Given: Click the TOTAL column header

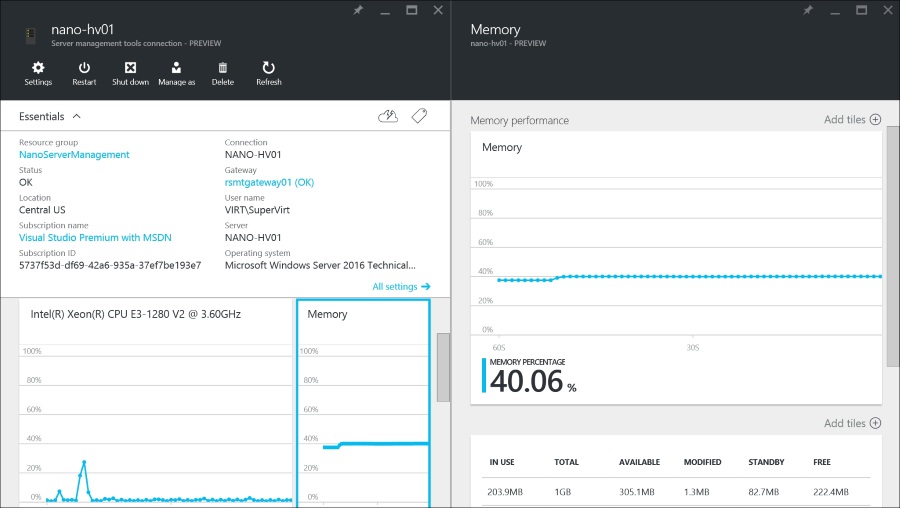Looking at the screenshot, I should 567,462.
